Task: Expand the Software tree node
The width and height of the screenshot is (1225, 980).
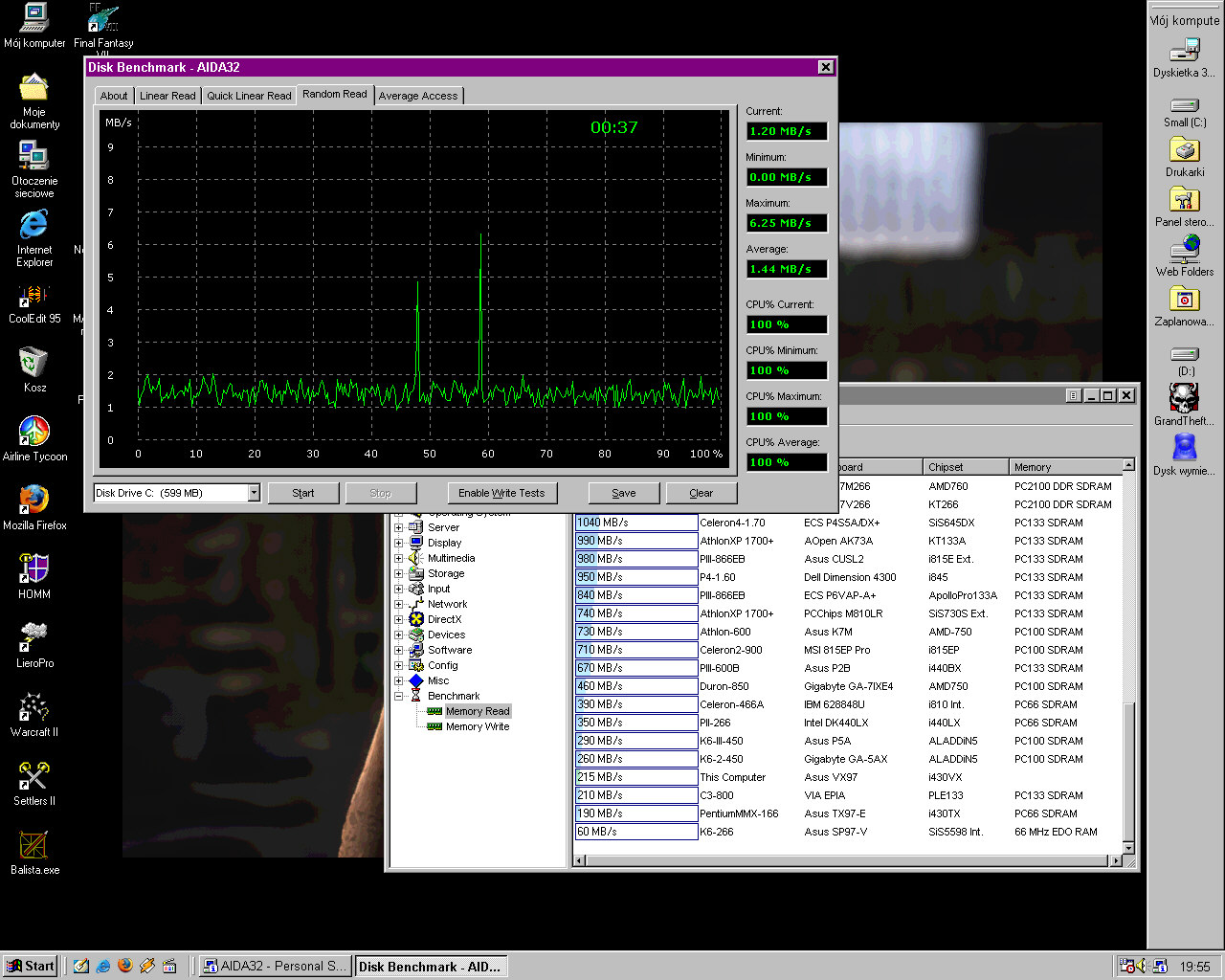Action: (x=398, y=650)
